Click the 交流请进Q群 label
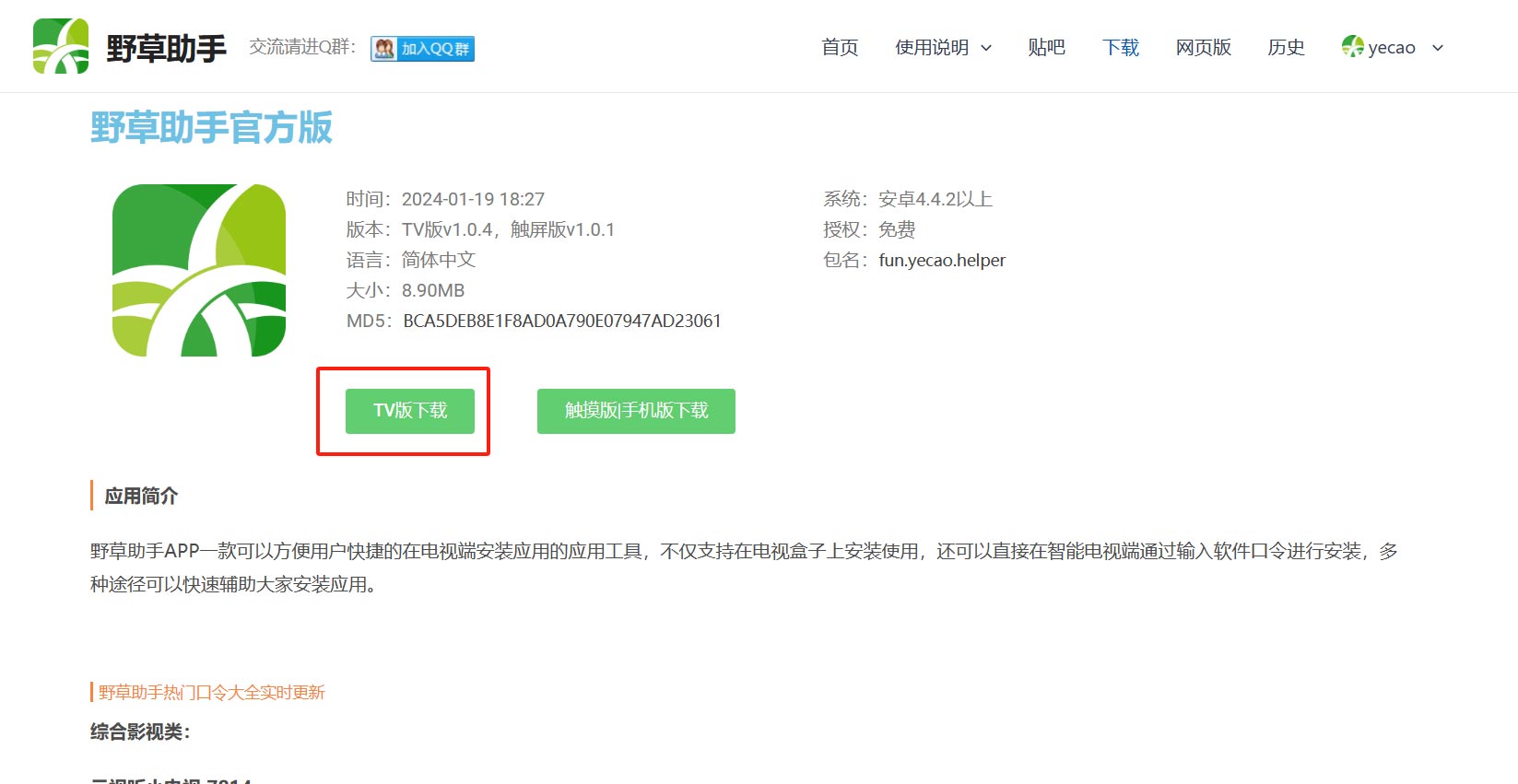1518x784 pixels. (302, 47)
